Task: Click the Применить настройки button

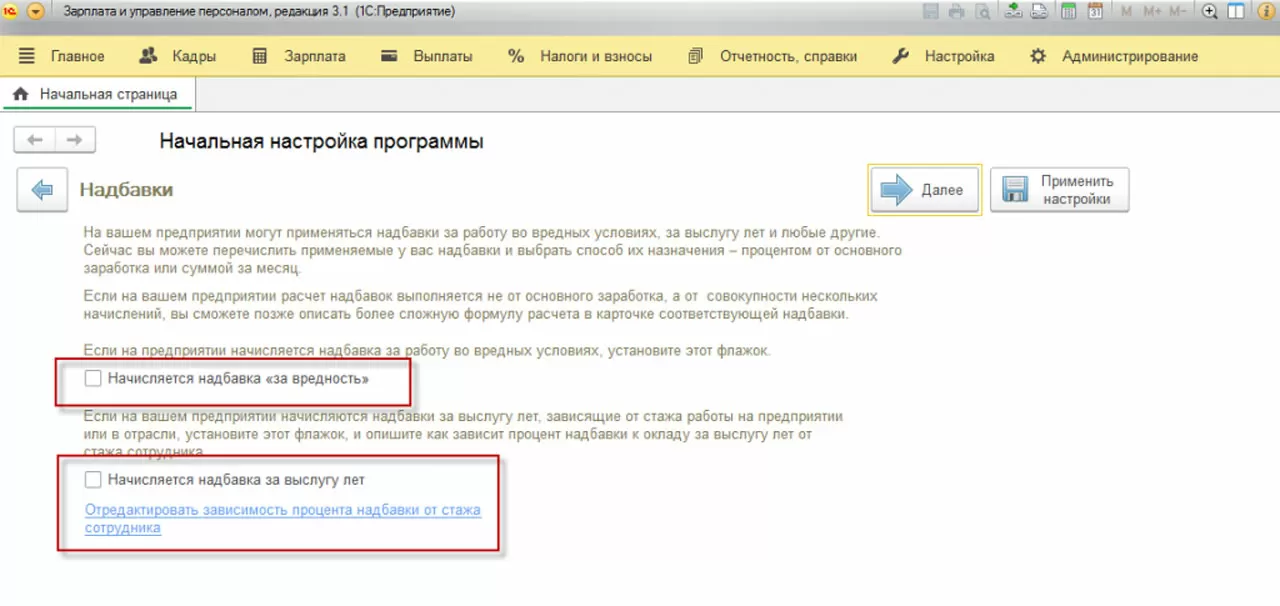Action: click(1059, 190)
